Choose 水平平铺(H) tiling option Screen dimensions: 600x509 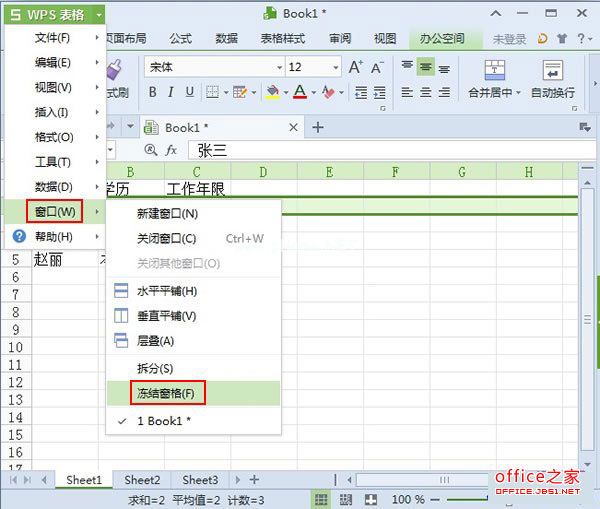(193, 291)
